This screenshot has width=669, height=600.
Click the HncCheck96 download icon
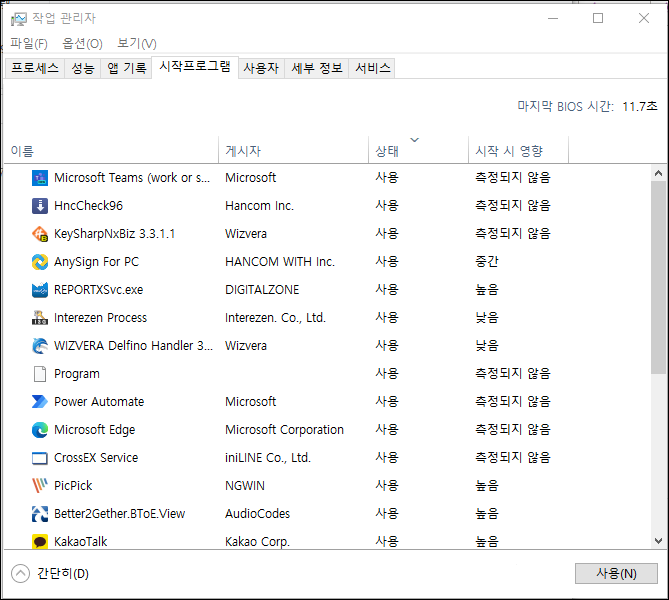coord(40,206)
